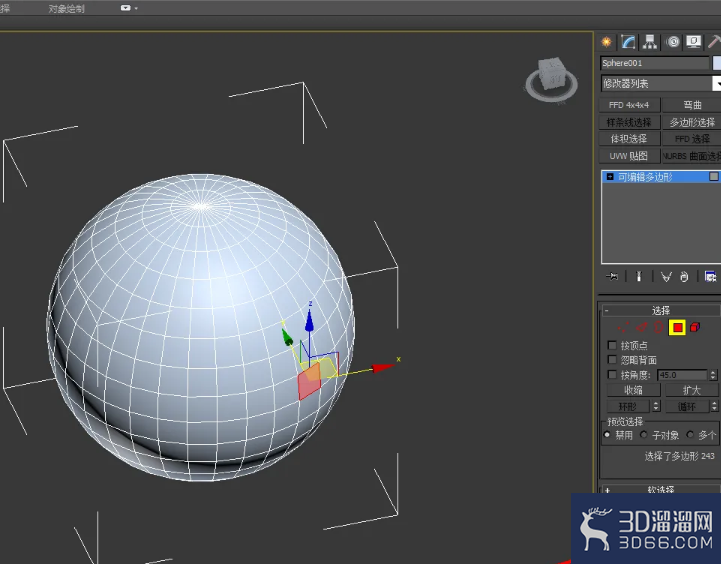
Task: Enable the 忽略背面 checkbox
Action: (612, 359)
